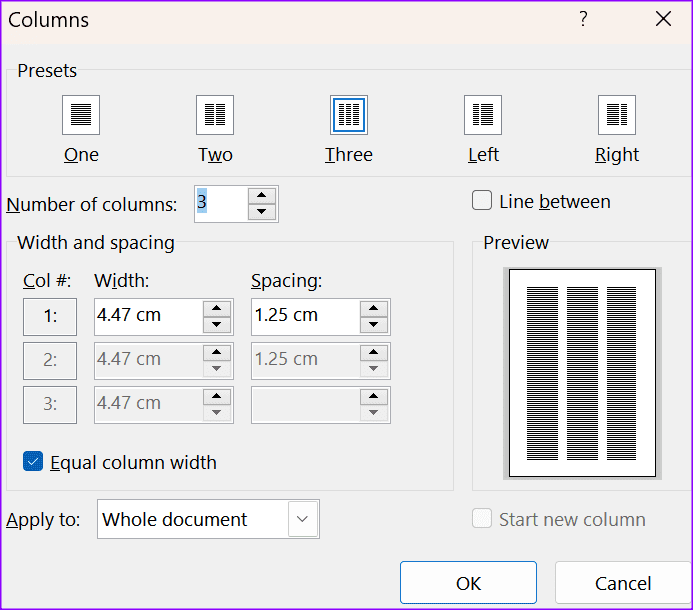Click the Col 1 label button
The image size is (693, 610).
click(50, 316)
